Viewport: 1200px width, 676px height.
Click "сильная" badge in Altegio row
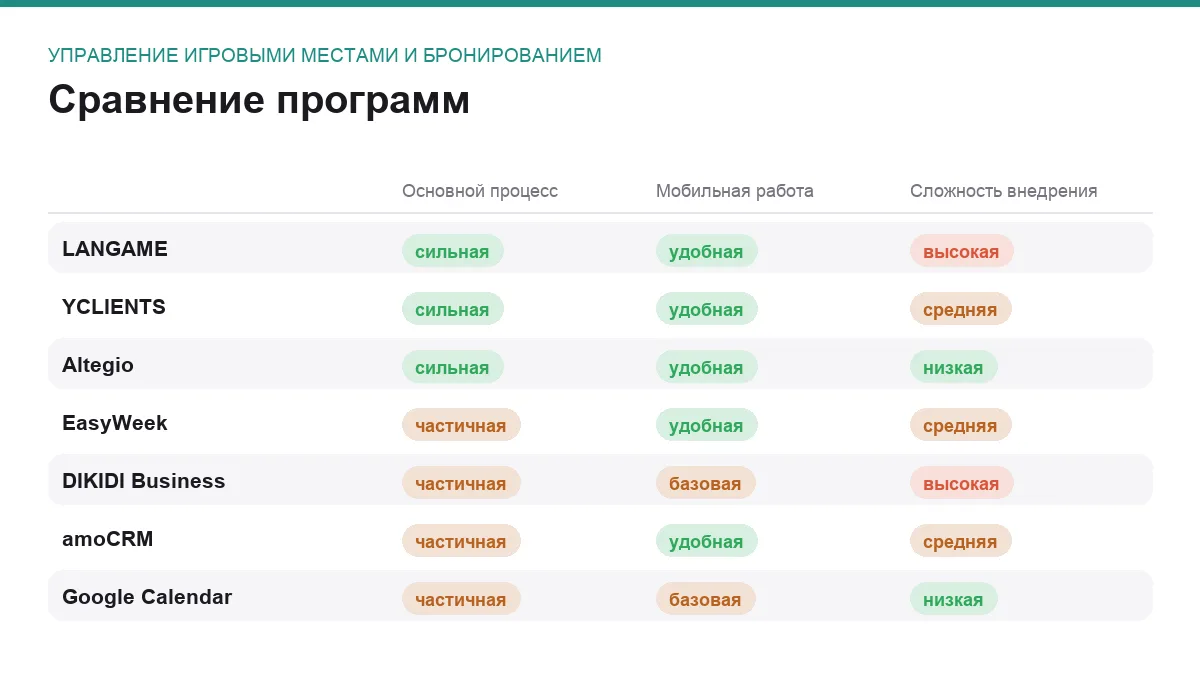[453, 367]
